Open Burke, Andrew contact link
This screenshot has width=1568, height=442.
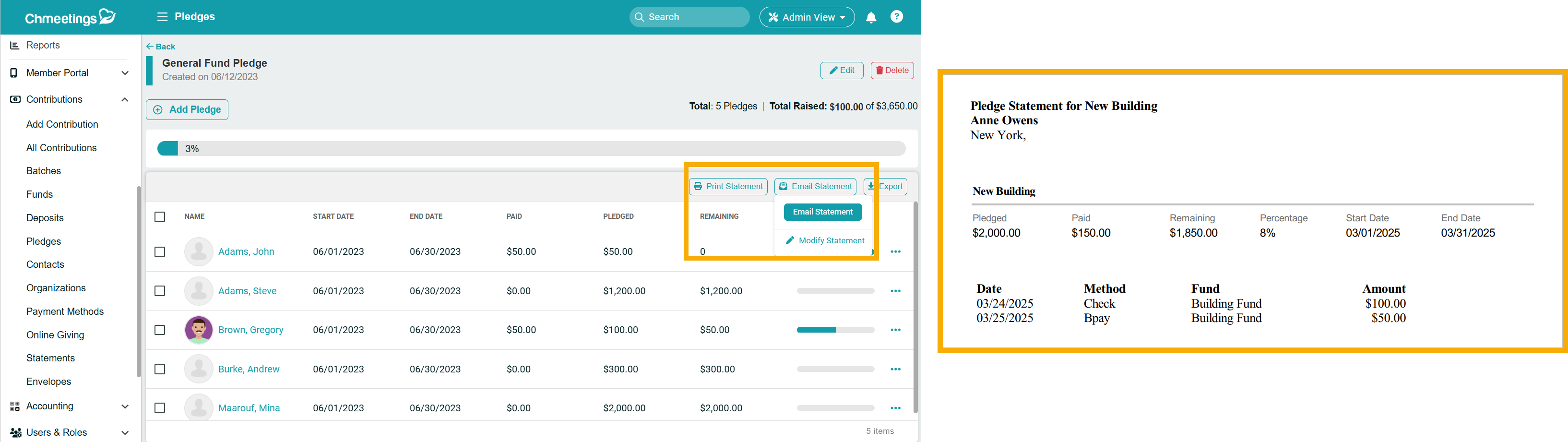pyautogui.click(x=249, y=369)
